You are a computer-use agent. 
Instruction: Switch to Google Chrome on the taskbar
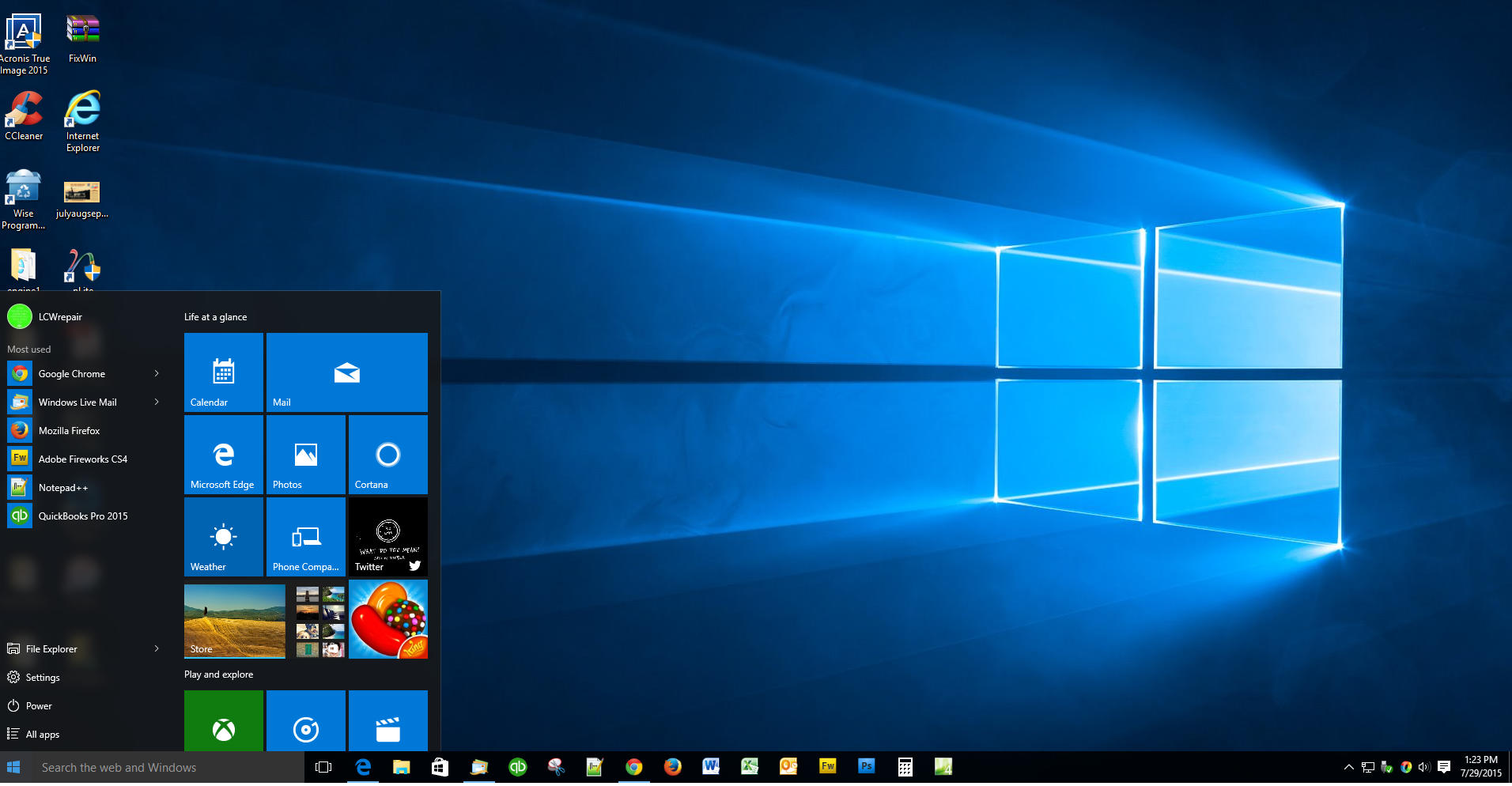click(x=633, y=767)
